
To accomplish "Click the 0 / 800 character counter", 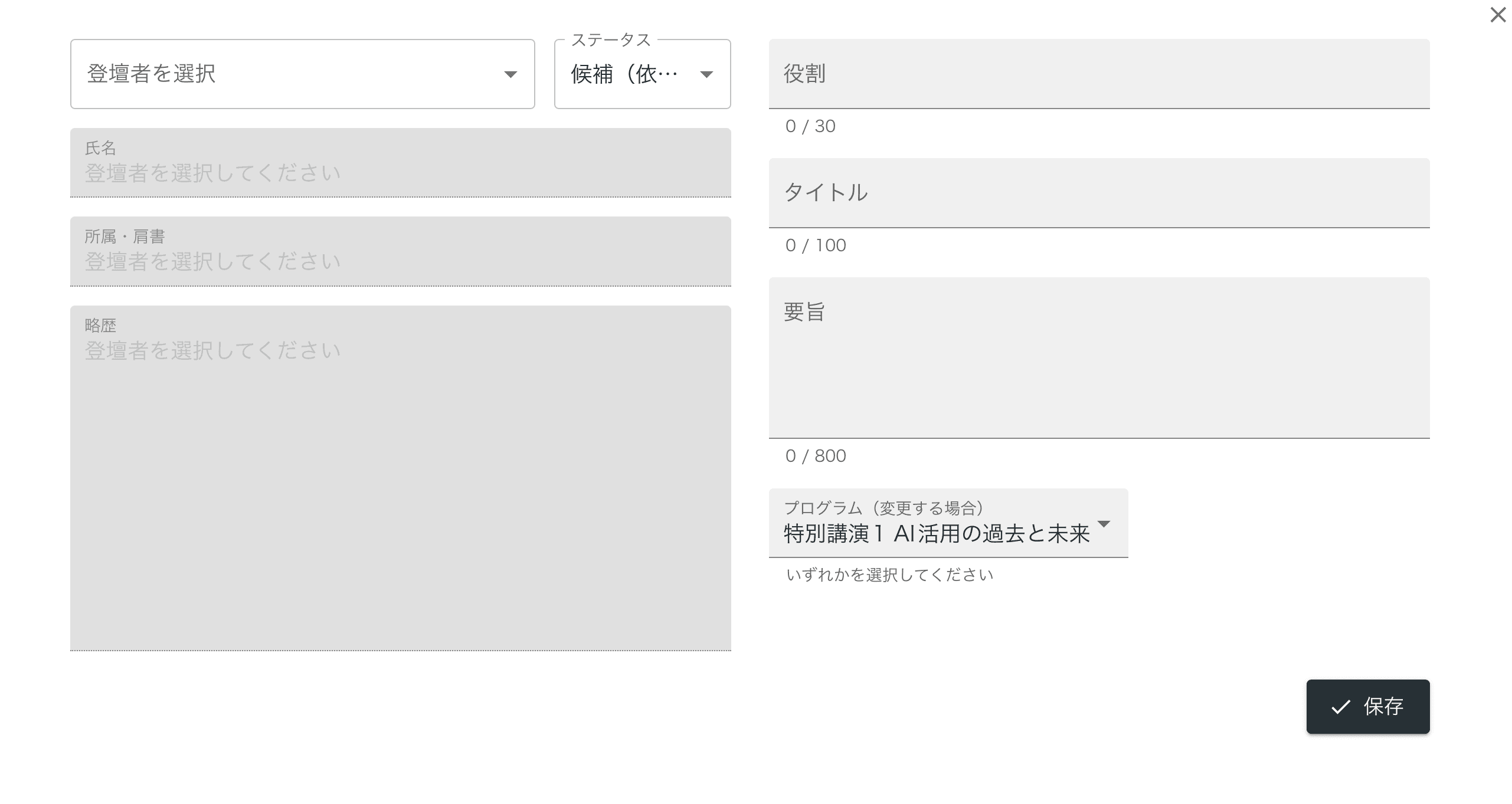I will tap(816, 456).
